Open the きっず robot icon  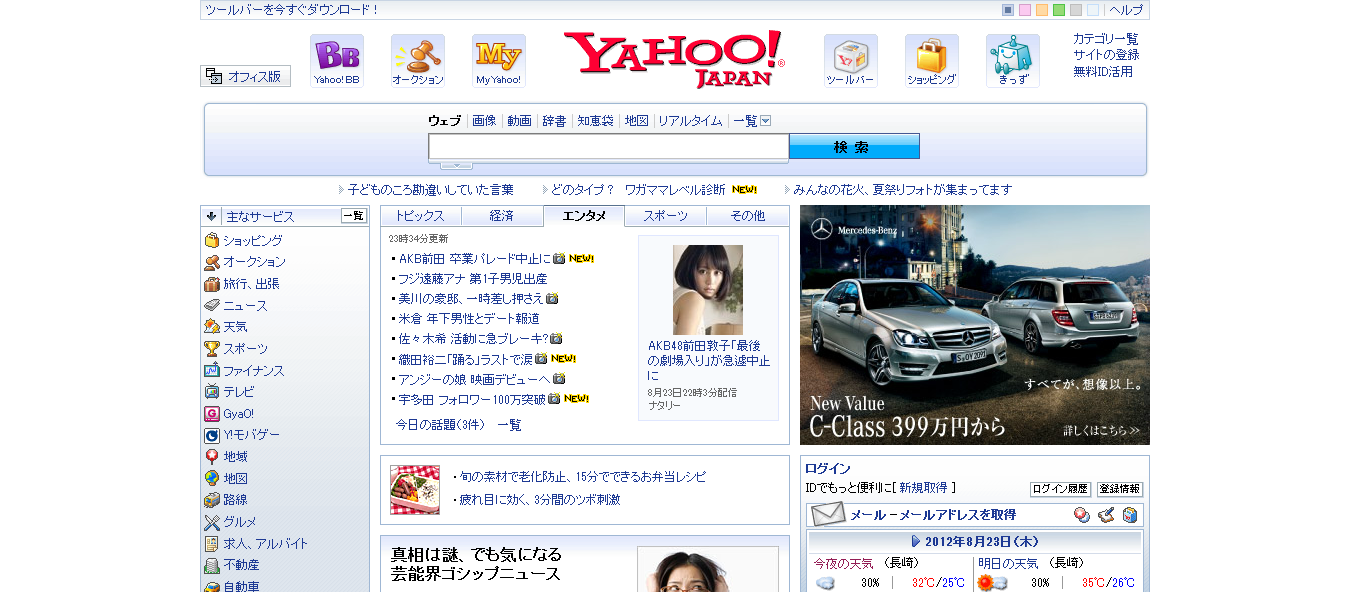pos(1013,61)
